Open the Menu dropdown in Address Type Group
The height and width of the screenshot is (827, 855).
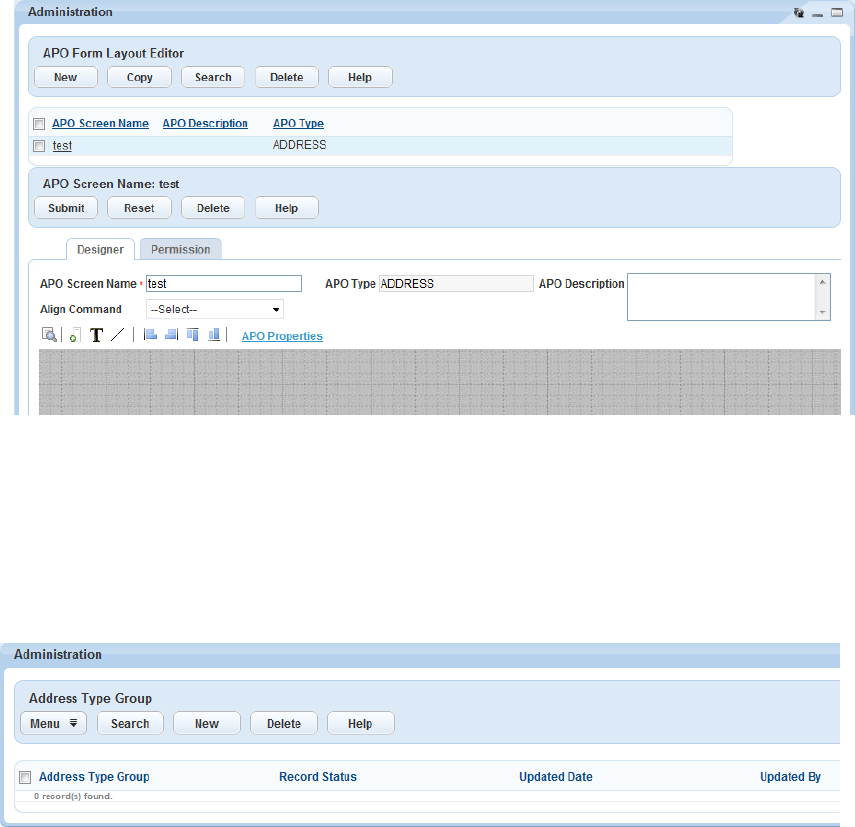pos(53,723)
